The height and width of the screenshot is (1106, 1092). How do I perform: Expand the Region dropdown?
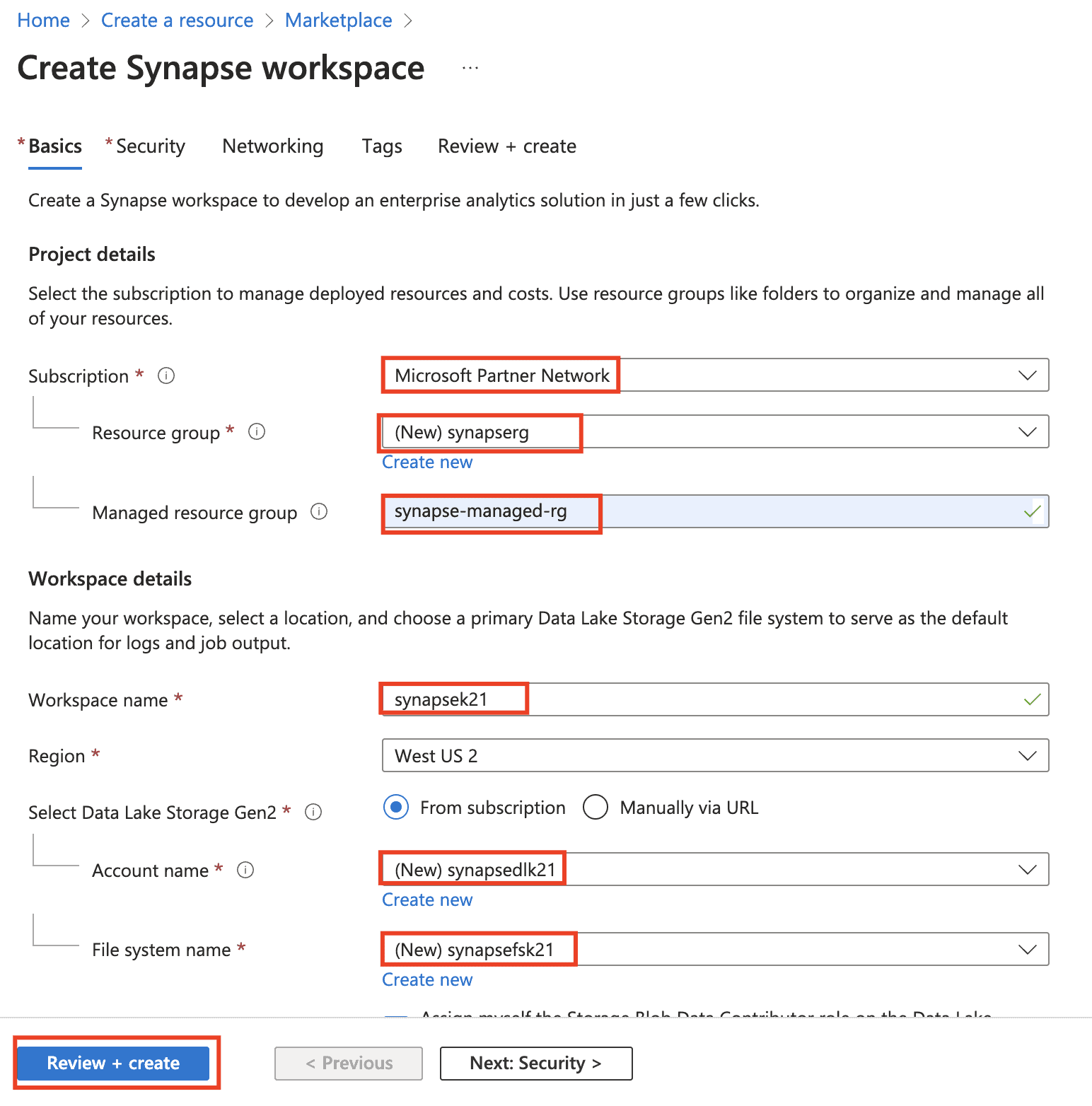[1027, 756]
